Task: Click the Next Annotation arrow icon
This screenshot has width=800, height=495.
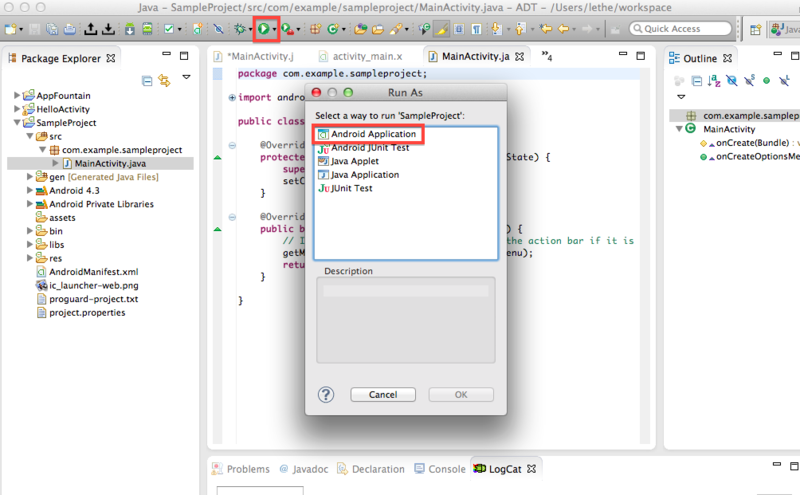Action: [495, 29]
